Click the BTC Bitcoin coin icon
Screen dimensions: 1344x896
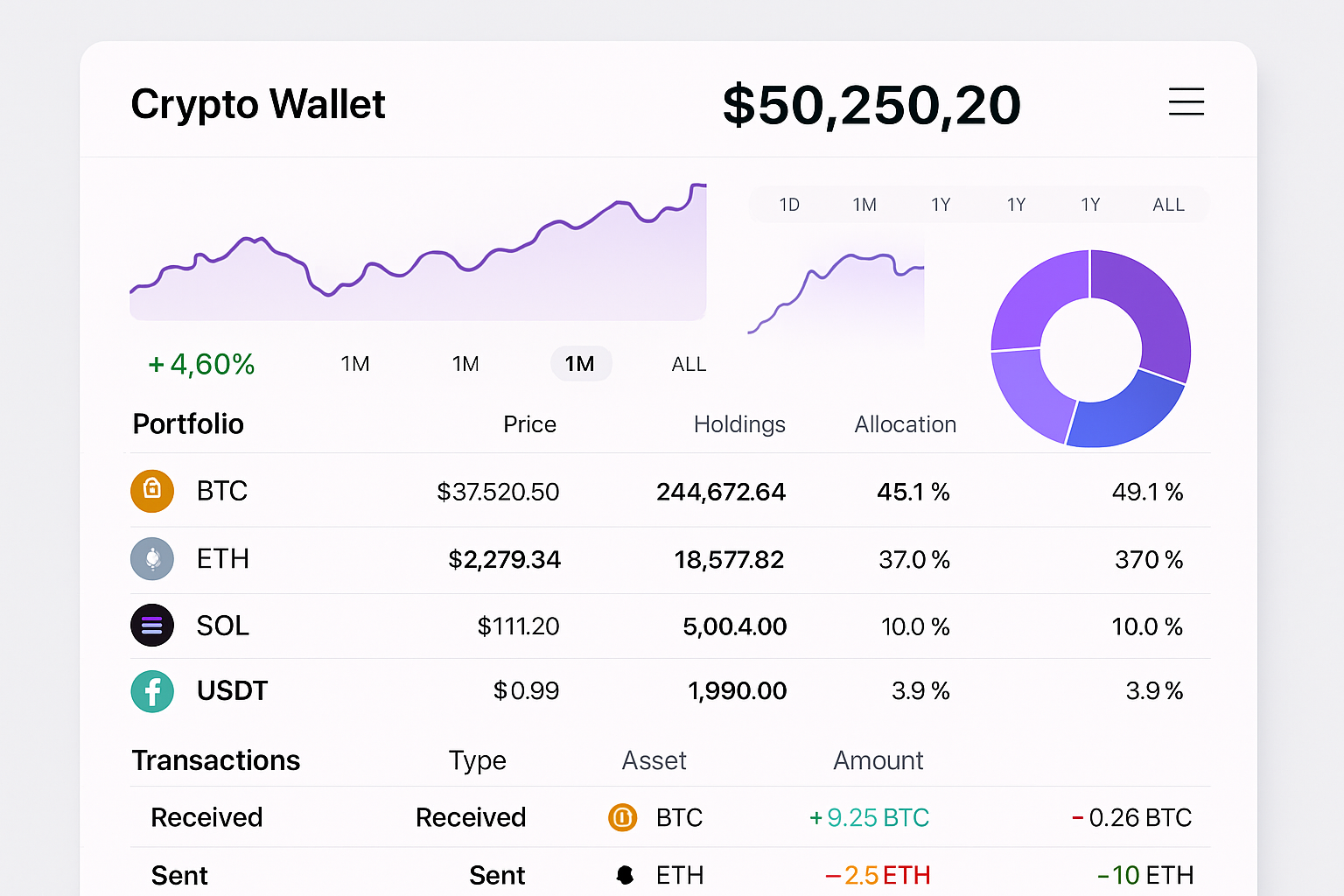click(152, 491)
